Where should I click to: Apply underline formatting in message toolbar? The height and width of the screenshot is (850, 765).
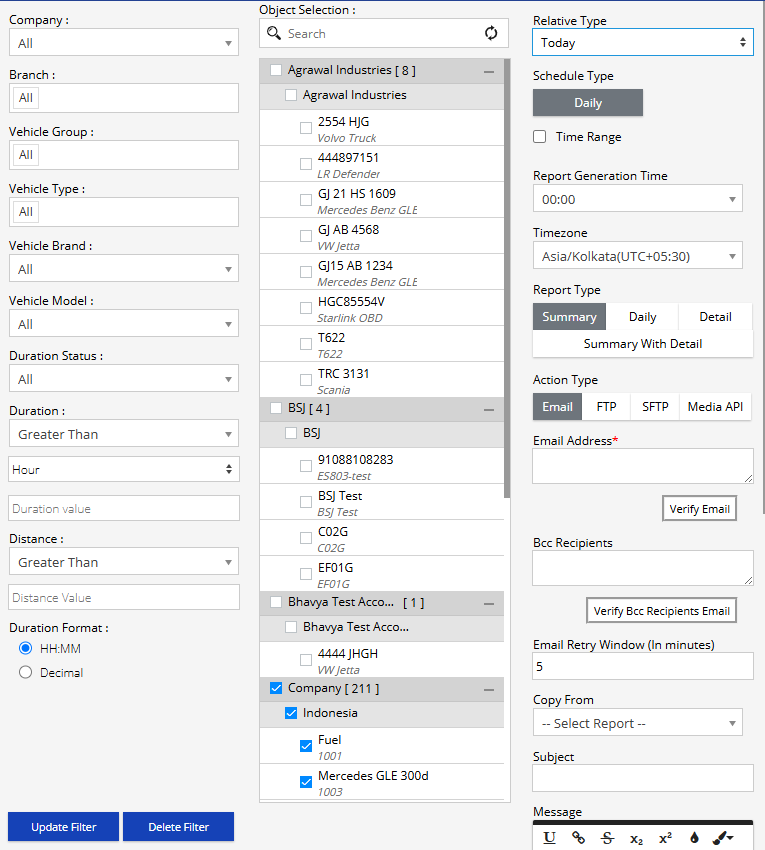pyautogui.click(x=549, y=838)
